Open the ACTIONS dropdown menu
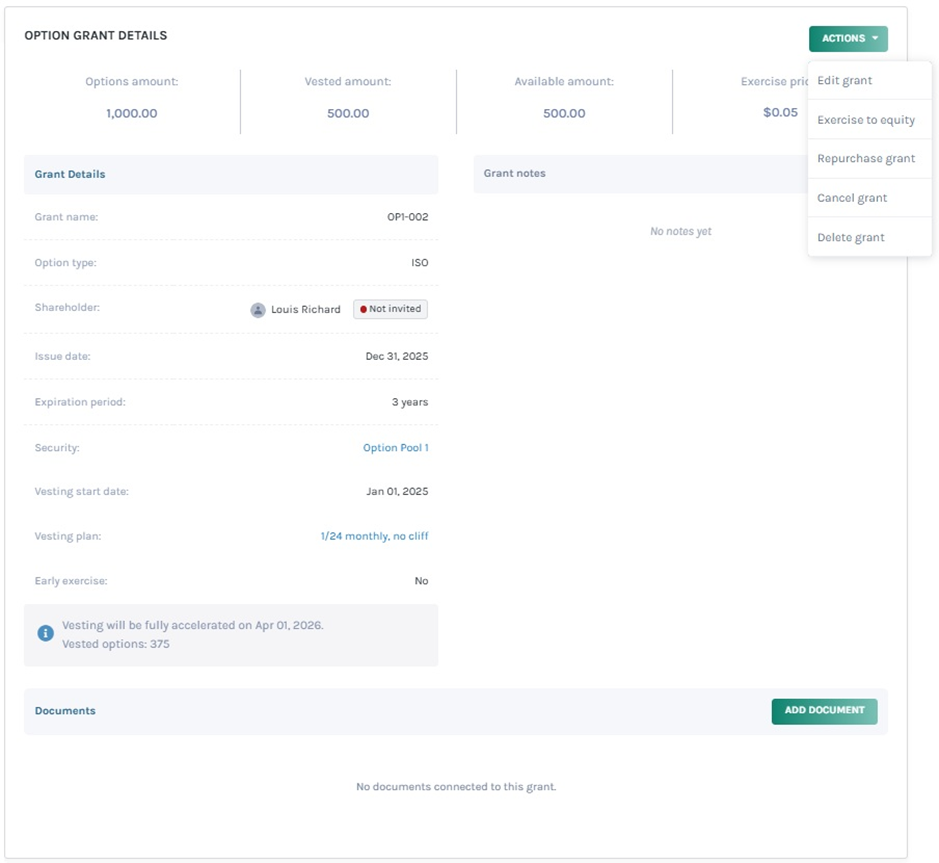 coord(847,38)
